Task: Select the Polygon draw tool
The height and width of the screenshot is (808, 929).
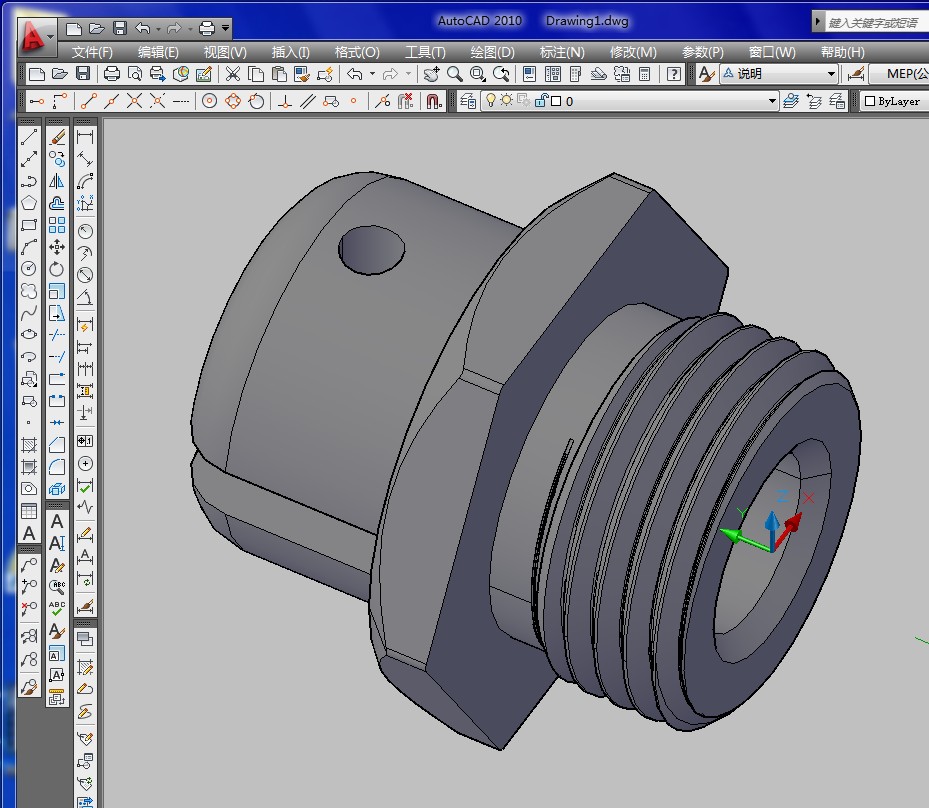Action: click(x=28, y=203)
